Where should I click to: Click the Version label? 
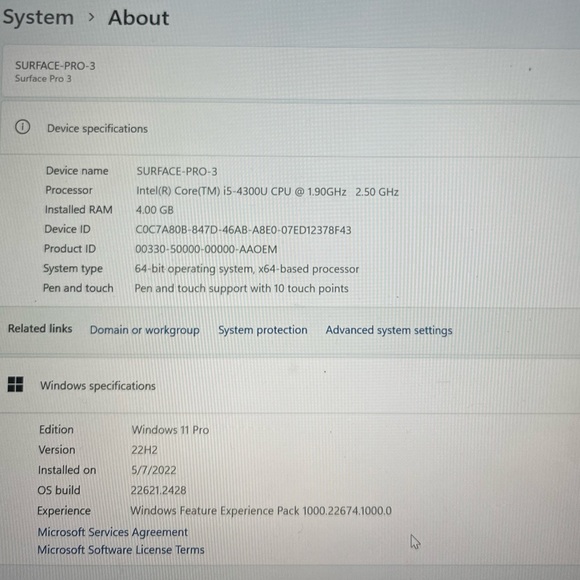[57, 450]
